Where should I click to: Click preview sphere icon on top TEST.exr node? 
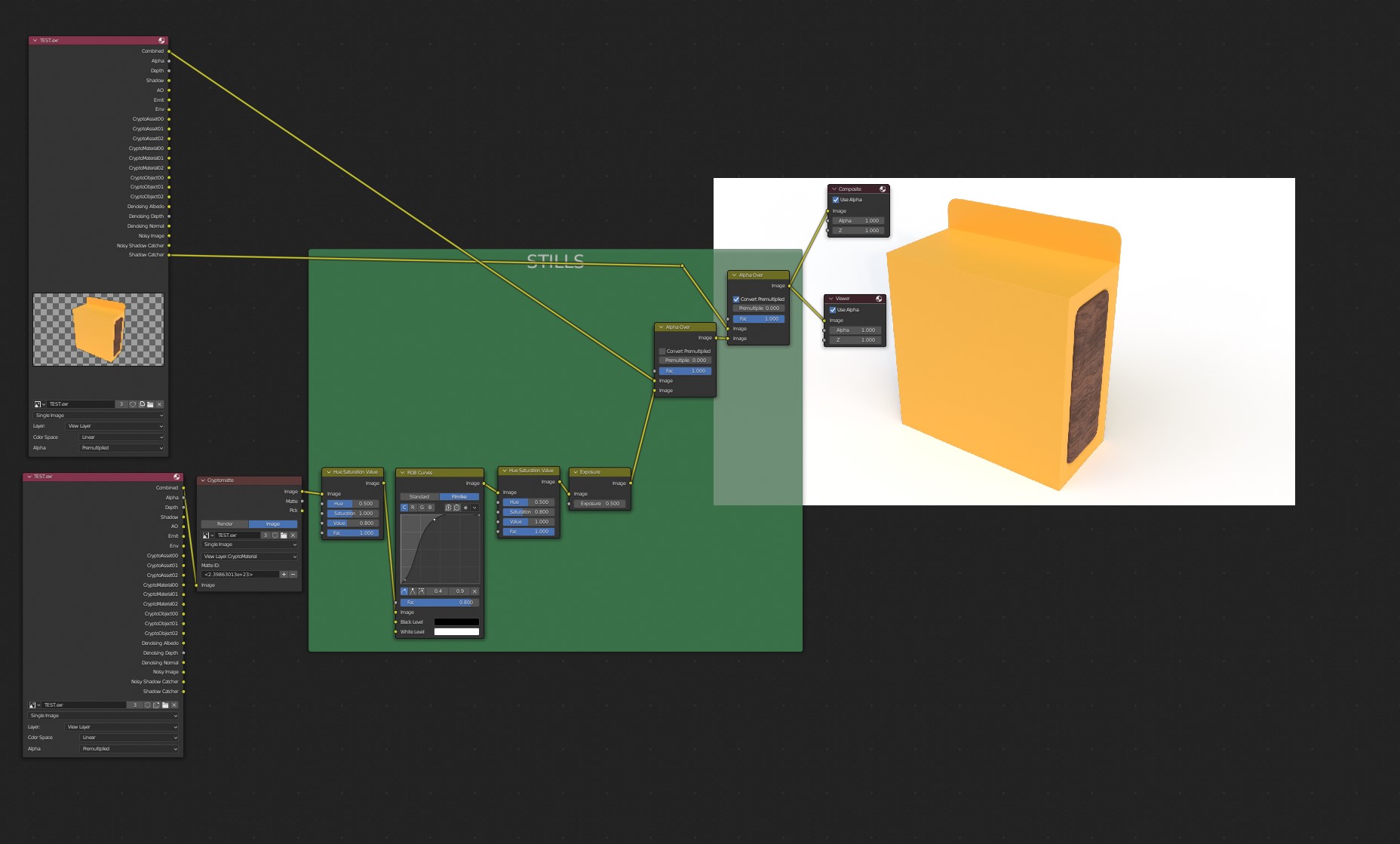[161, 41]
